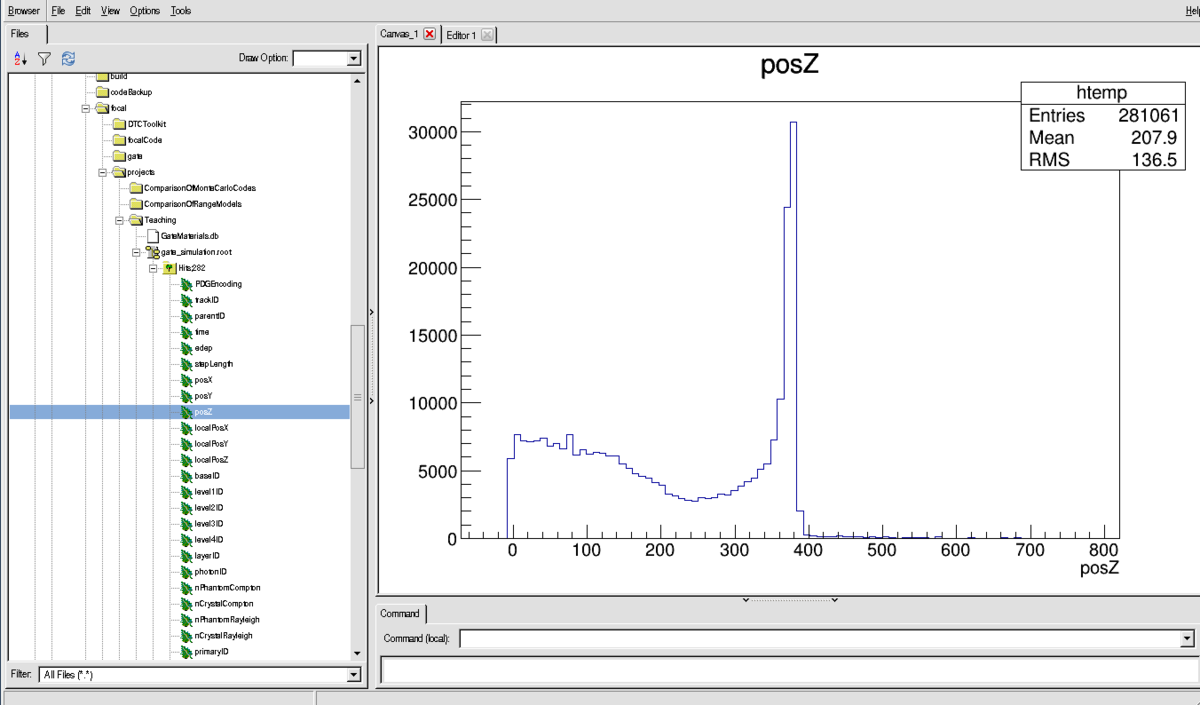Sort browser items alphabetically

click(21, 59)
